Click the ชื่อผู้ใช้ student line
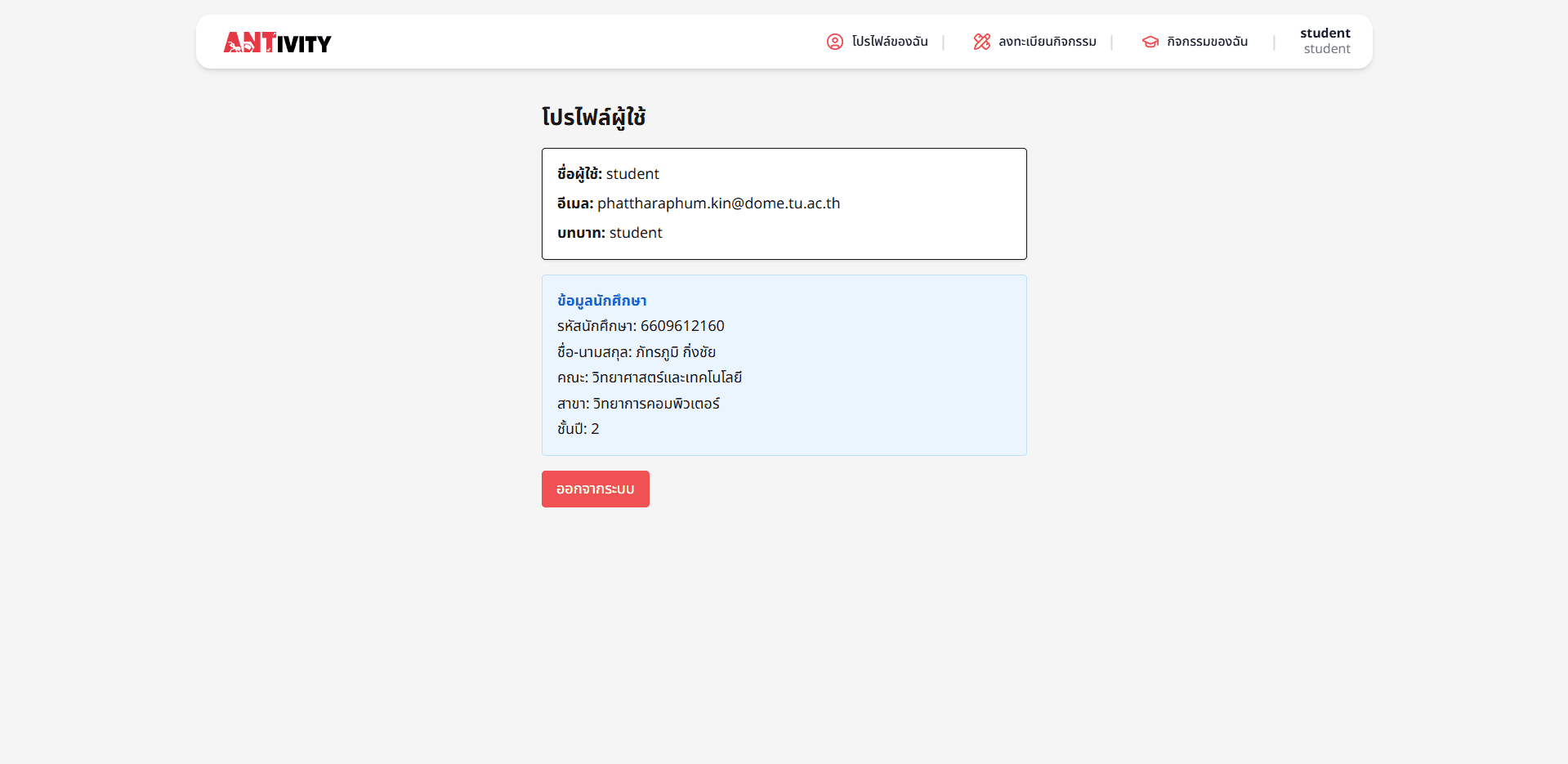The image size is (1568, 764). 608,174
